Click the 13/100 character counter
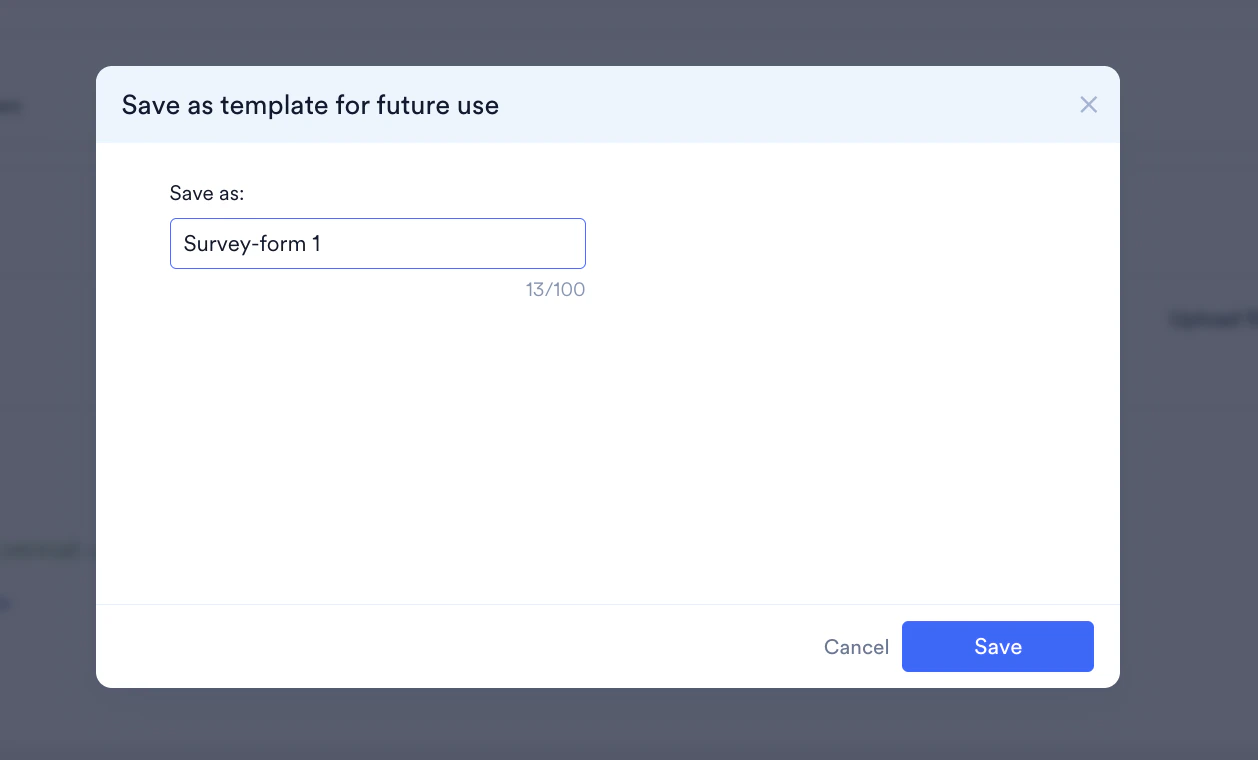This screenshot has height=760, width=1258. point(555,289)
